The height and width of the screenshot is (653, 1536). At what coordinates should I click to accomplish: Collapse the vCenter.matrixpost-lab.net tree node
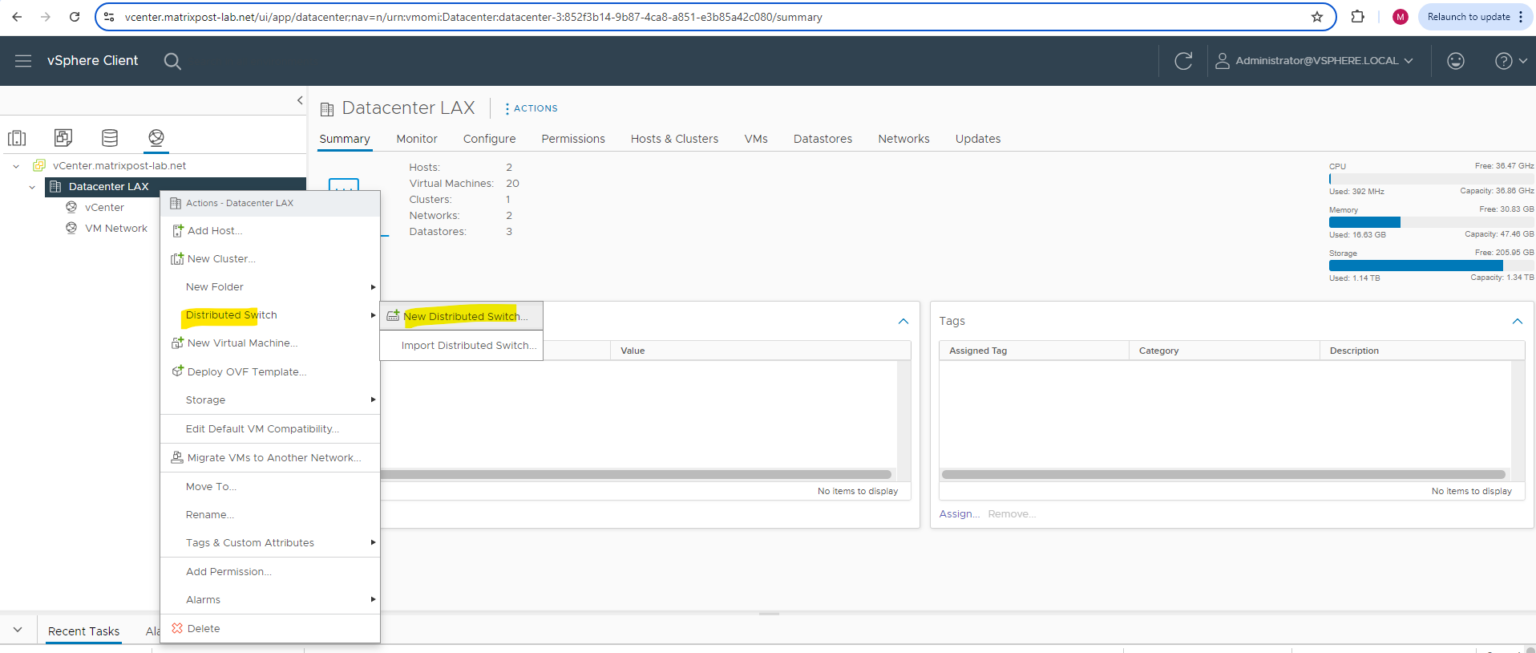coord(15,165)
